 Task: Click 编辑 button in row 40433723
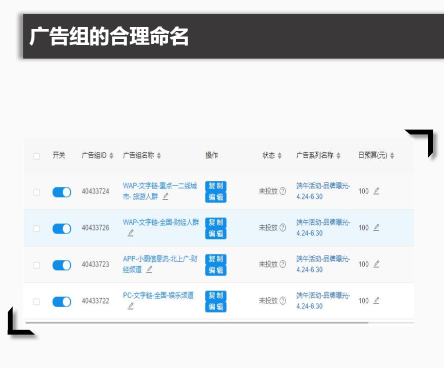[x=216, y=270]
